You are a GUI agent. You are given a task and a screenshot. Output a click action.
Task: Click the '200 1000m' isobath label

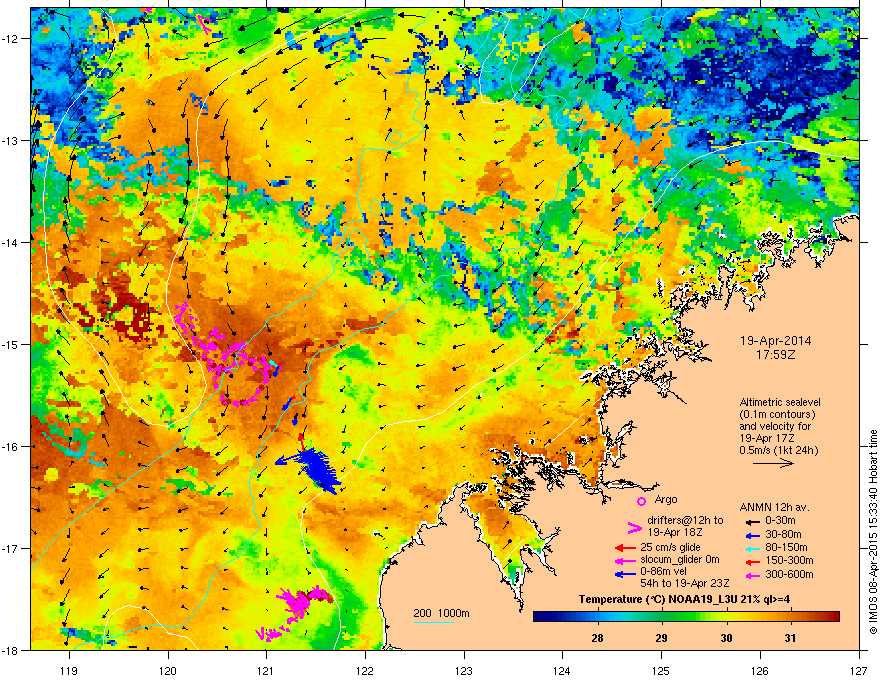point(441,613)
